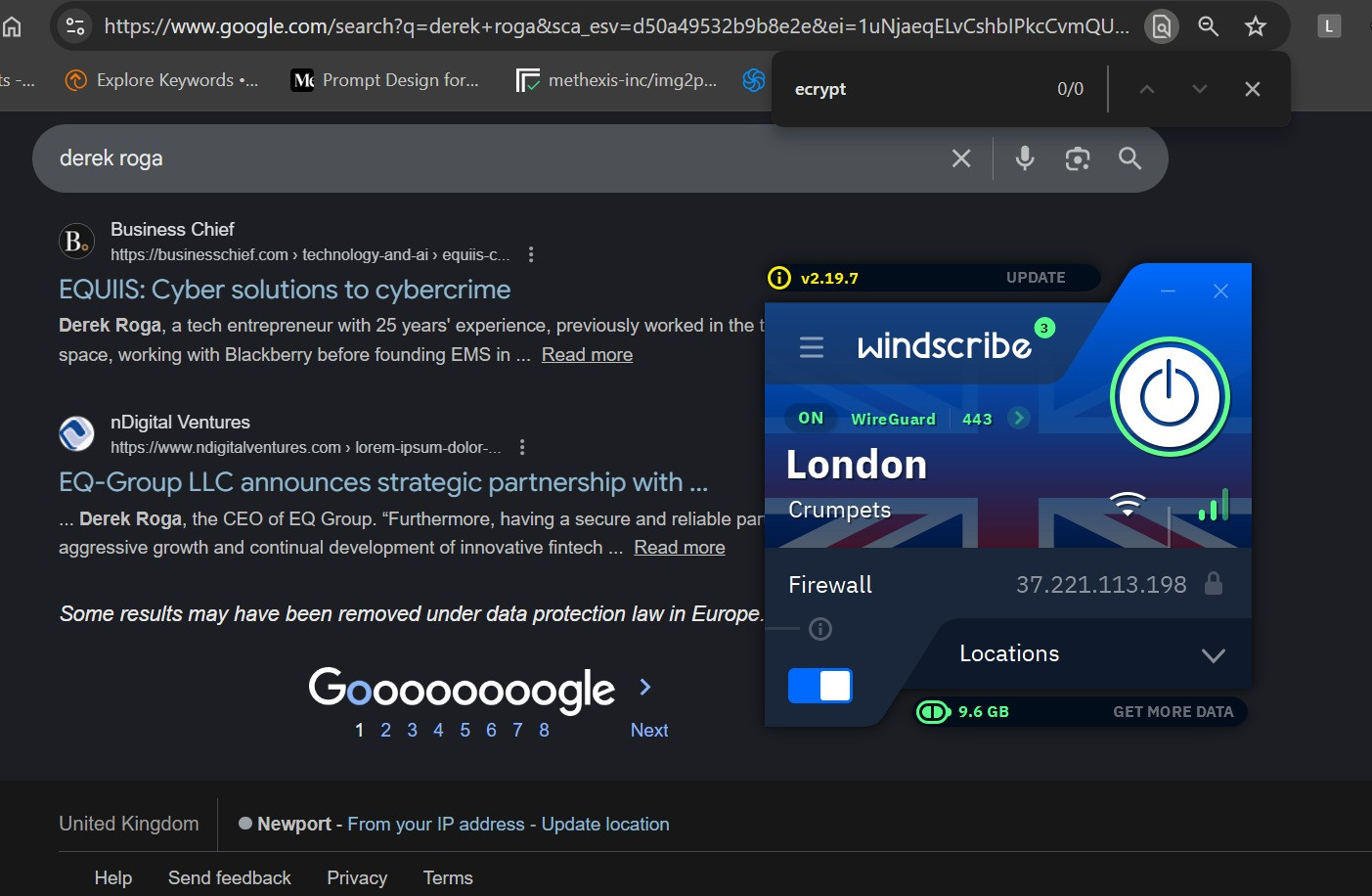This screenshot has width=1372, height=896.
Task: Close the find-in-page bar
Action: pyautogui.click(x=1253, y=89)
